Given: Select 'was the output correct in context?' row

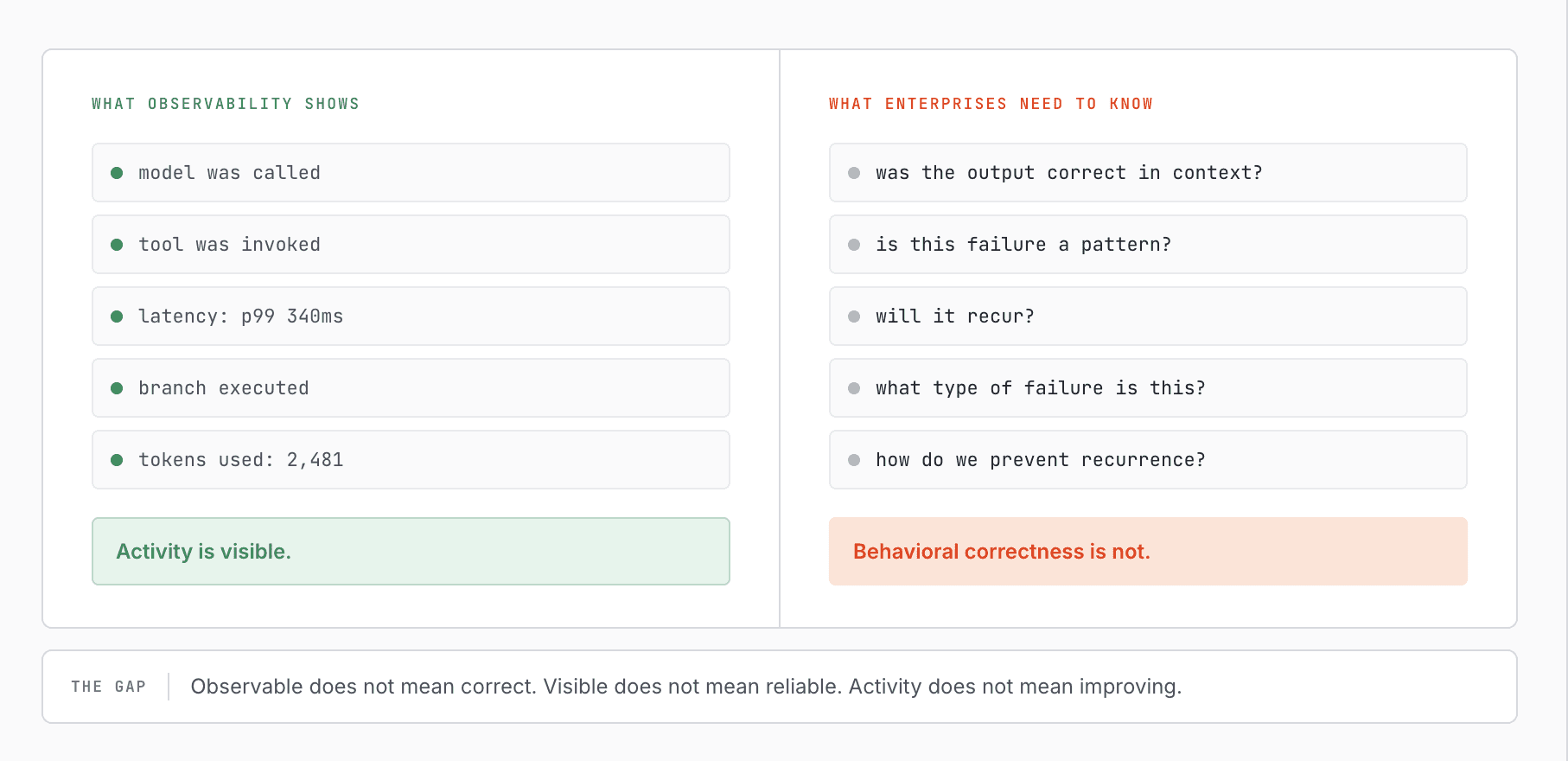Looking at the screenshot, I should (1148, 173).
